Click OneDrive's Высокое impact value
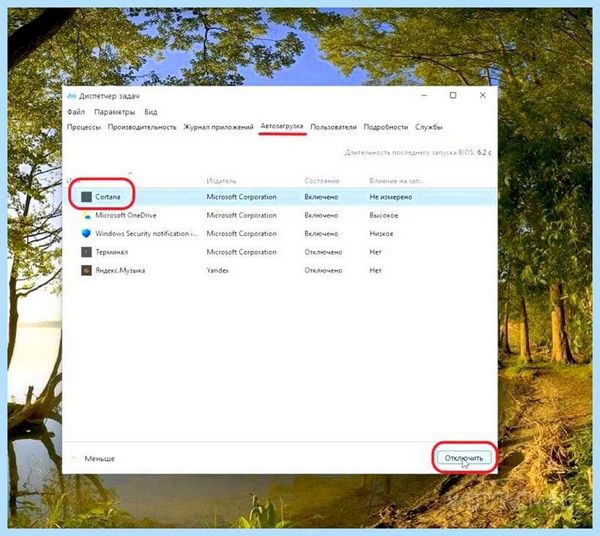600x536 pixels. coord(384,215)
